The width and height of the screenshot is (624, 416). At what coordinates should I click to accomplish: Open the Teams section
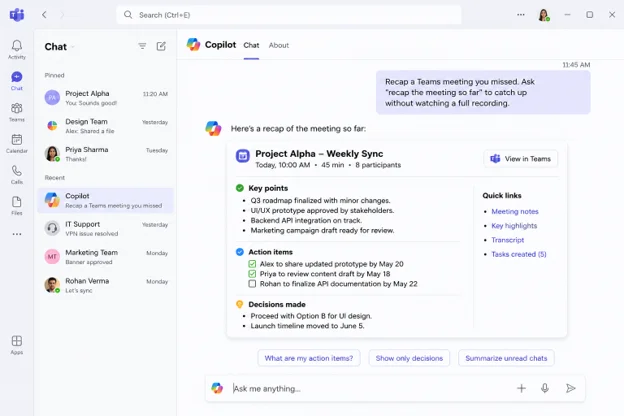[17, 112]
